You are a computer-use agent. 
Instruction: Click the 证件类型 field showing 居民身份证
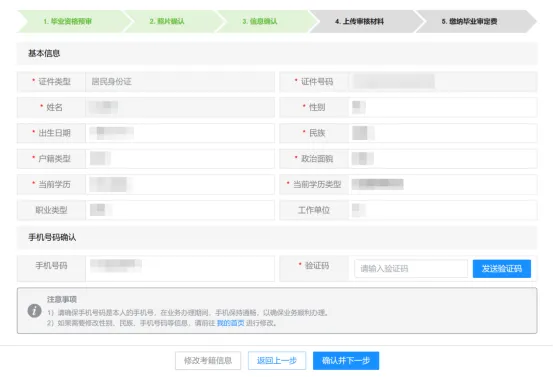click(x=180, y=82)
